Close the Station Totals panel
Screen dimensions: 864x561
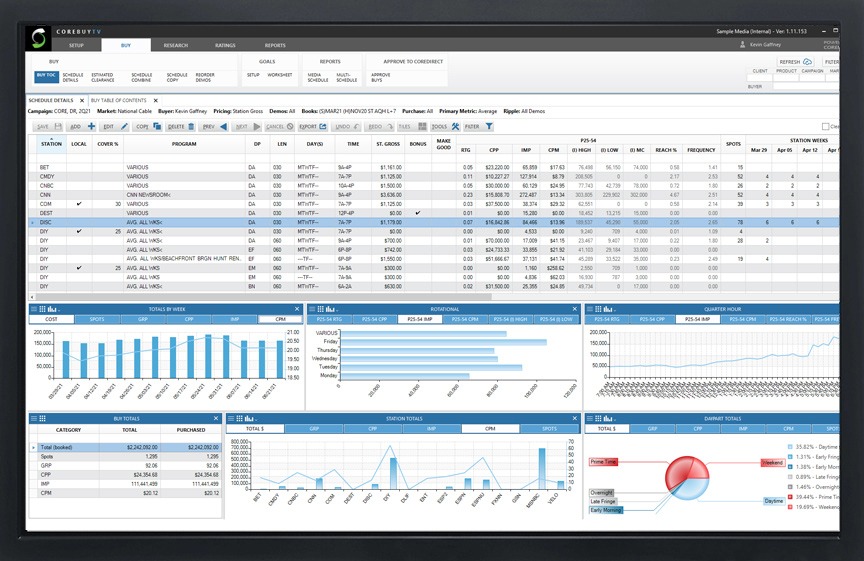tap(575, 419)
